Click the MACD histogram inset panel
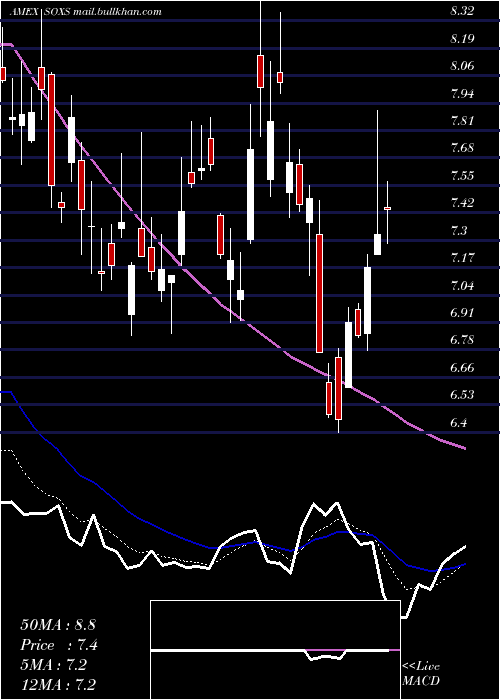This screenshot has width=500, height=700. point(275,650)
